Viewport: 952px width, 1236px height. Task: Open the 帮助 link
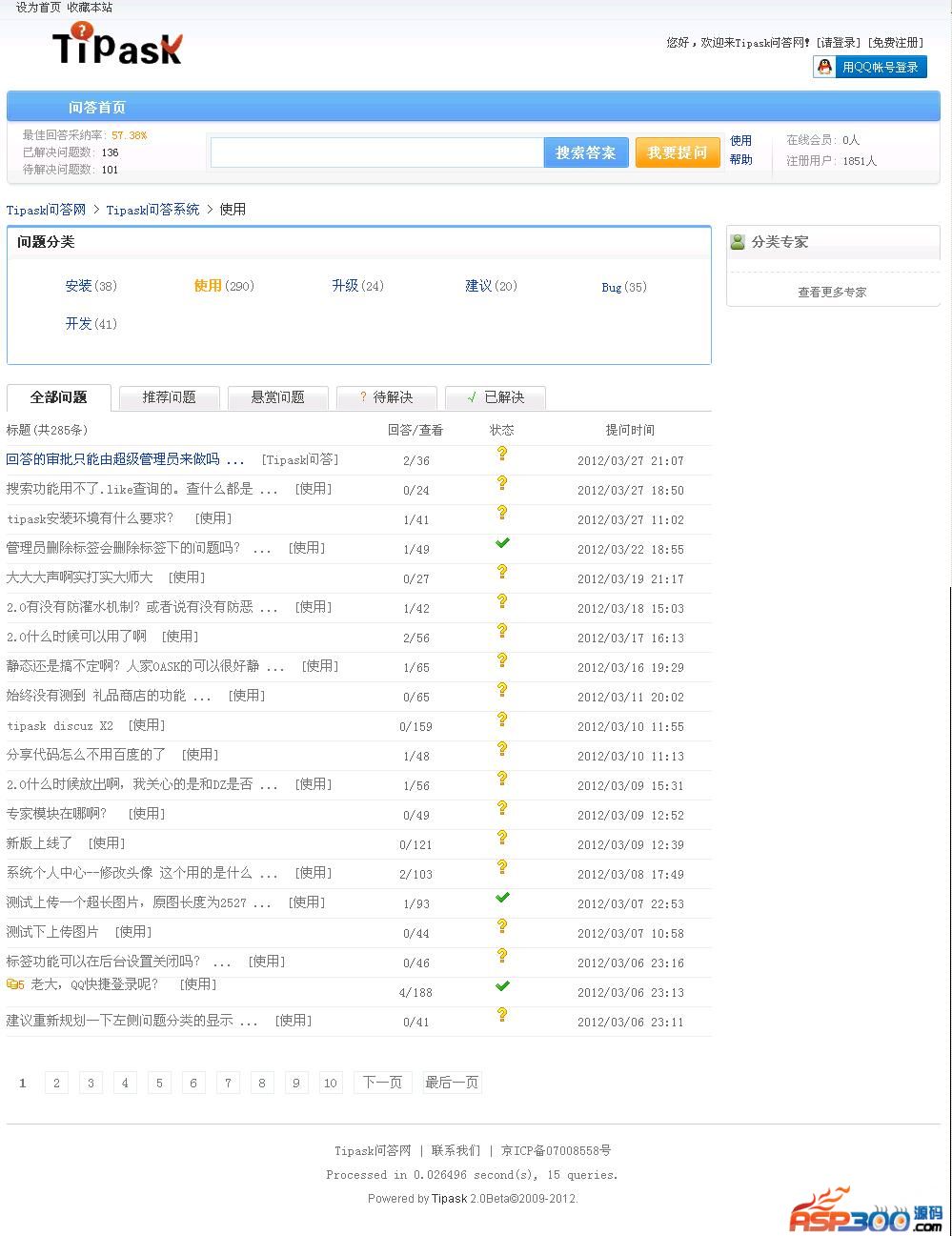tap(741, 159)
